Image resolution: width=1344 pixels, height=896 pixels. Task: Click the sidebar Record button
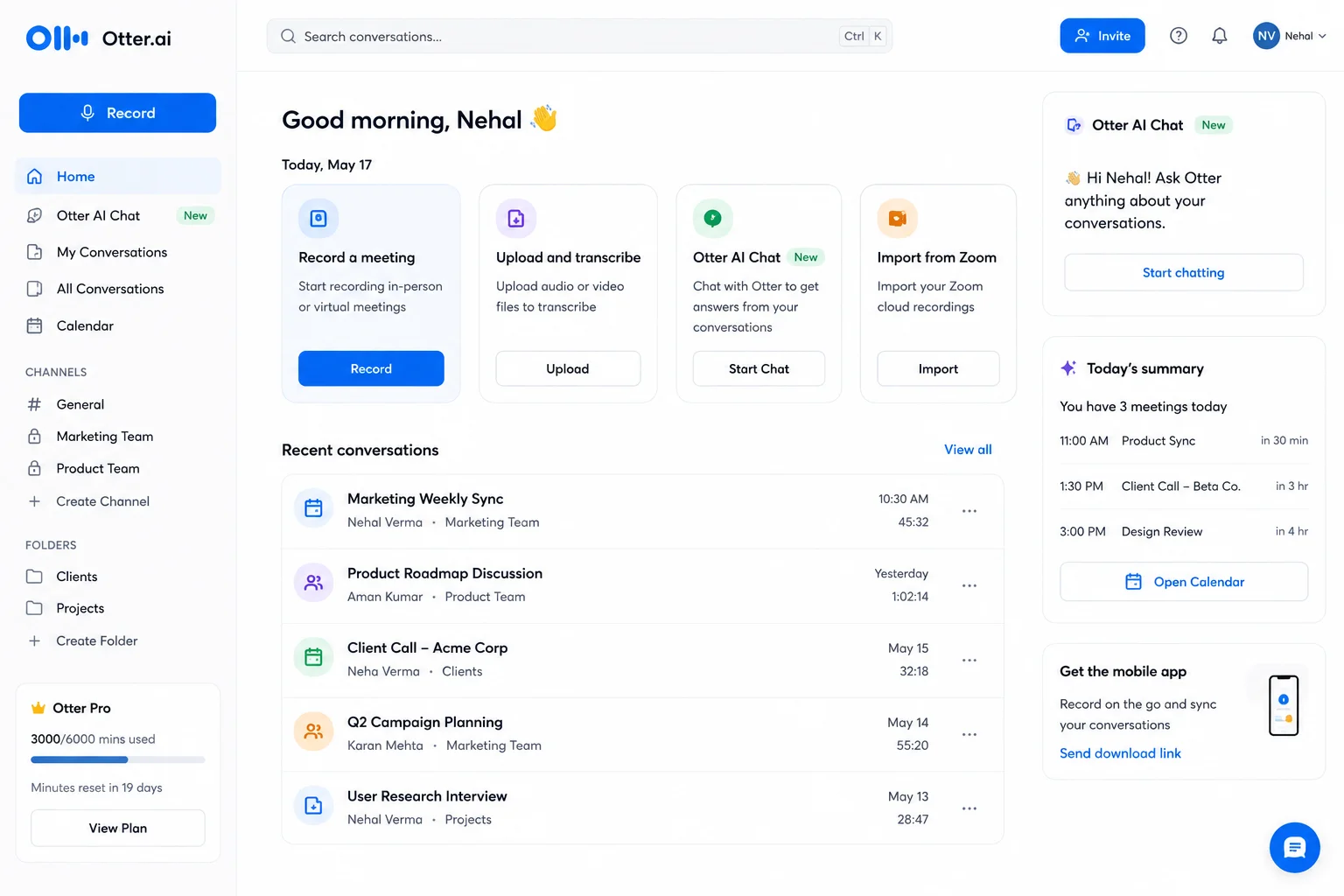[117, 113]
